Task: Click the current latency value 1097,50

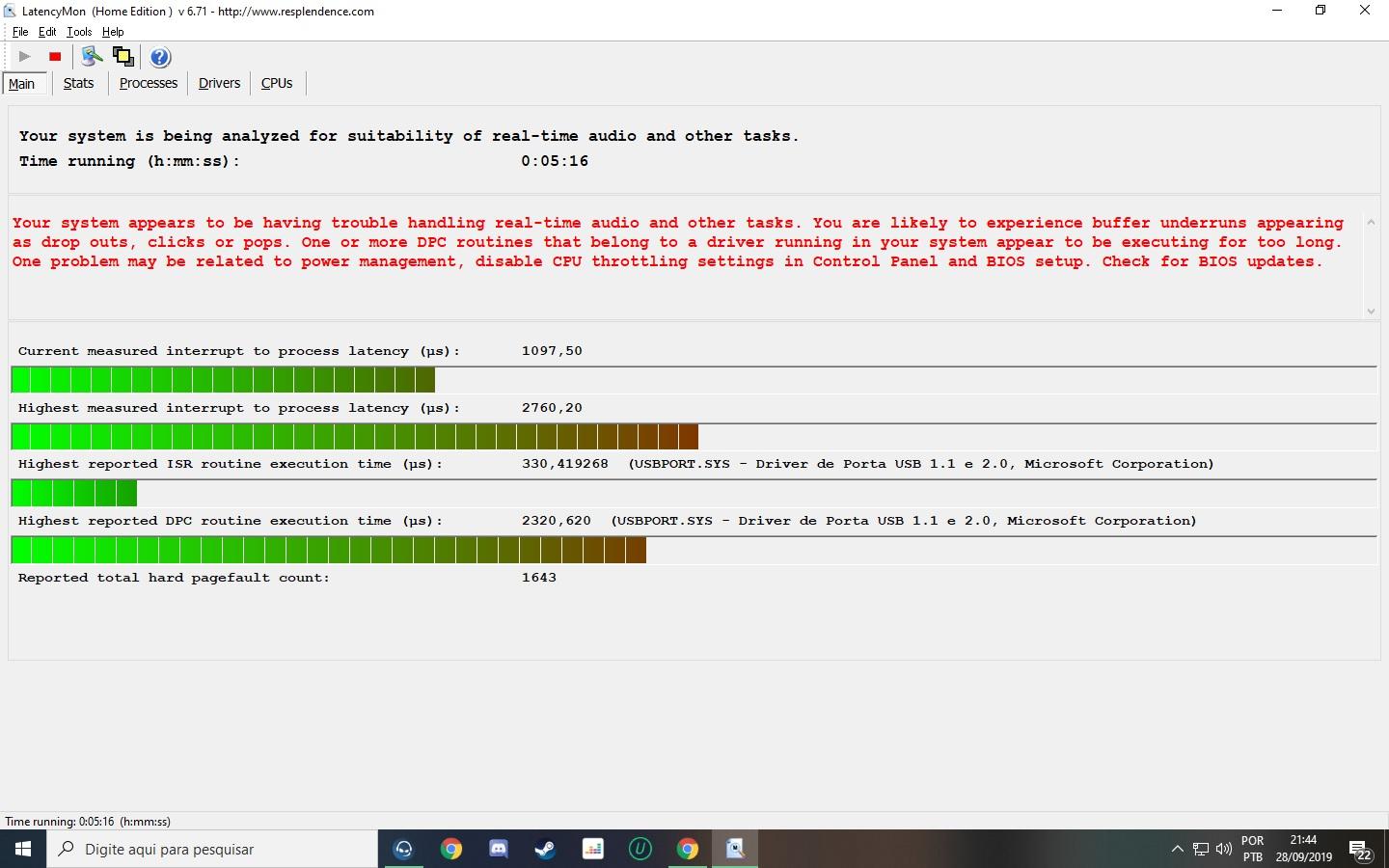Action: coord(552,351)
